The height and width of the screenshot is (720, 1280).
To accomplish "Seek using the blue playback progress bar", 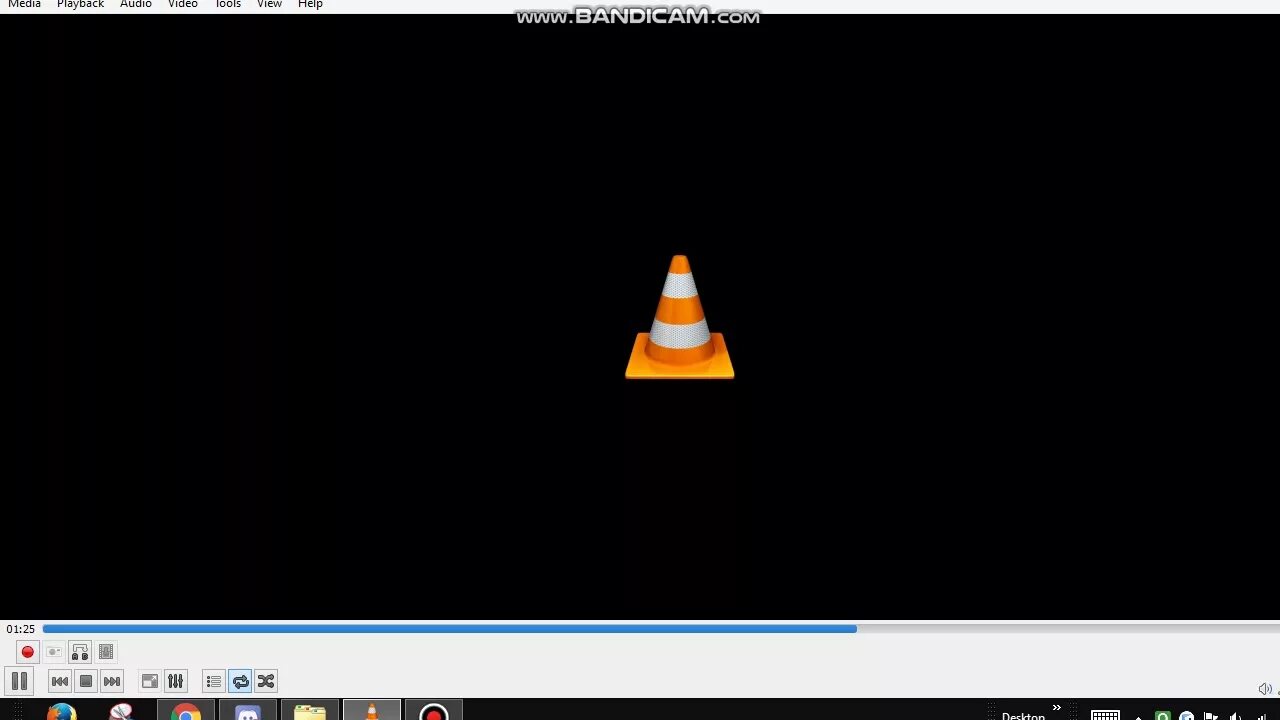I will pos(449,629).
